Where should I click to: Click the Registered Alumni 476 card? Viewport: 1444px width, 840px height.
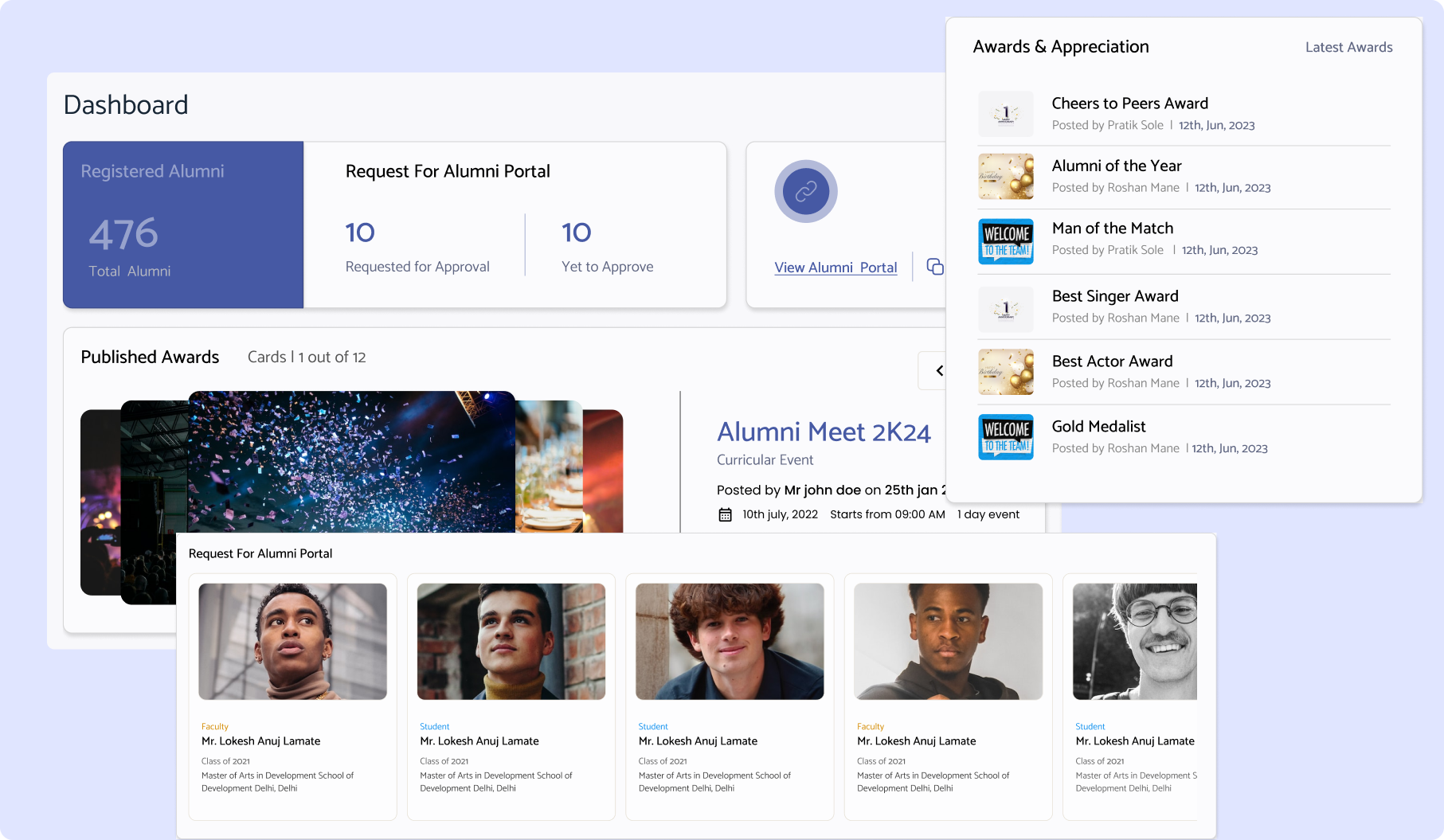183,225
